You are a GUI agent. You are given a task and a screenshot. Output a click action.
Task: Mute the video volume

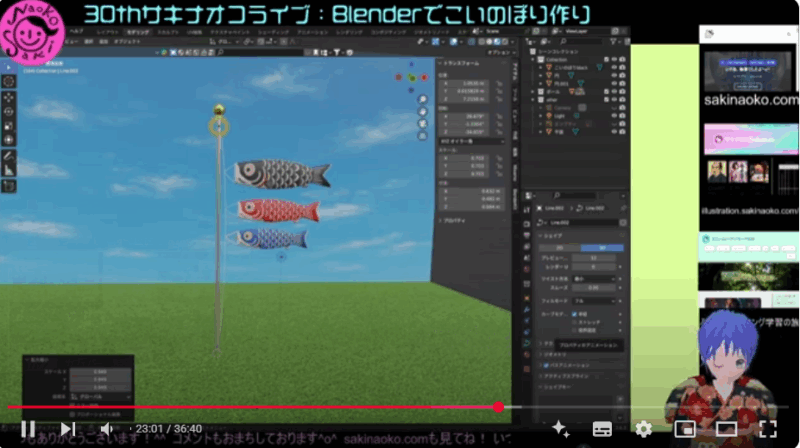107,429
